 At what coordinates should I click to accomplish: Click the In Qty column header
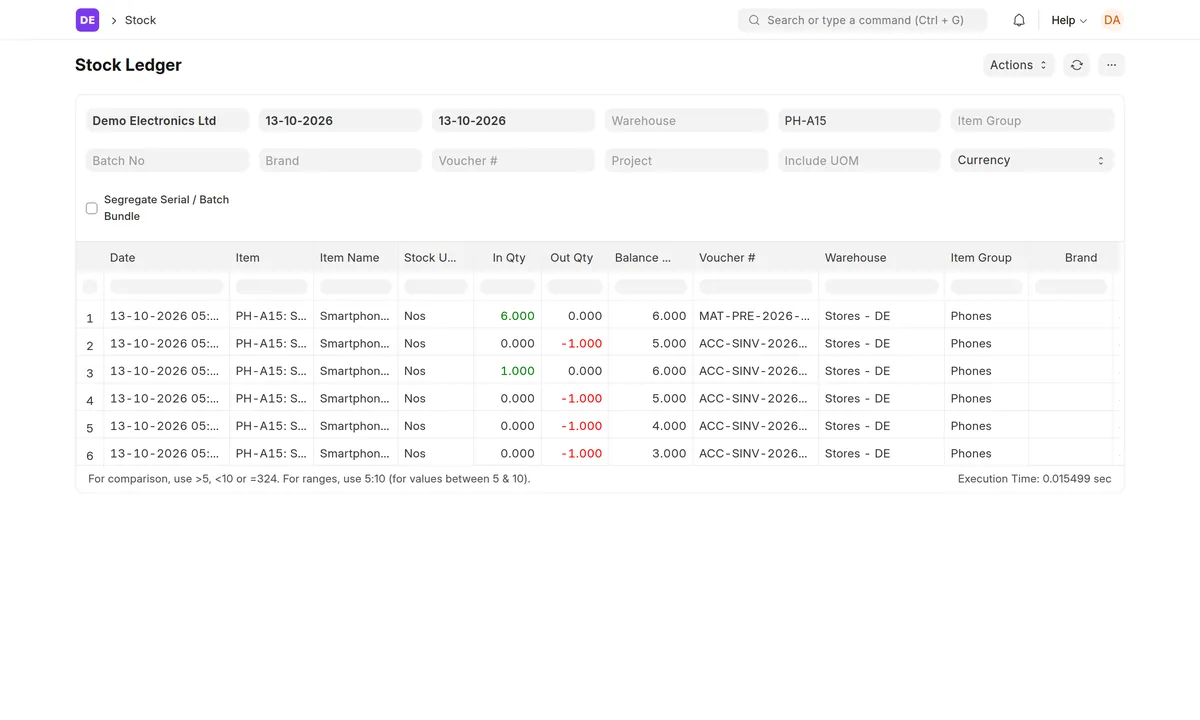508,257
